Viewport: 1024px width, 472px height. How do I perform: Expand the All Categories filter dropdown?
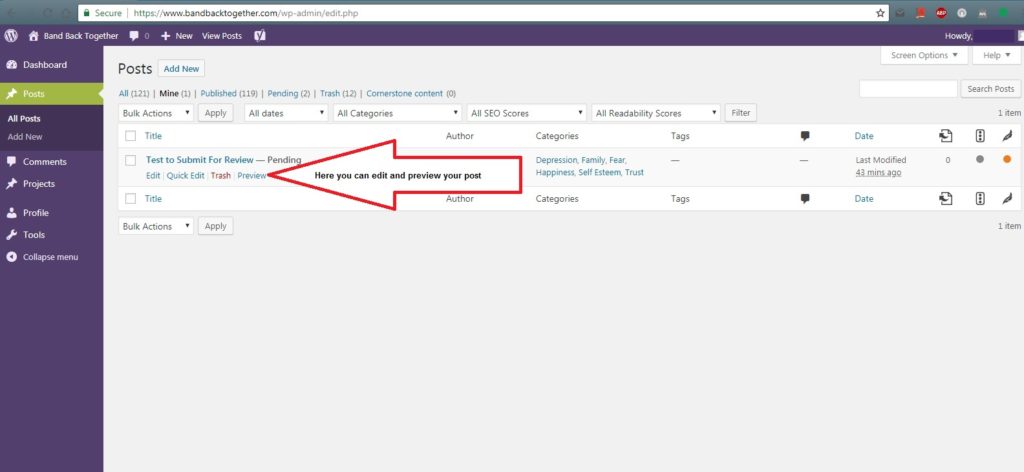397,113
